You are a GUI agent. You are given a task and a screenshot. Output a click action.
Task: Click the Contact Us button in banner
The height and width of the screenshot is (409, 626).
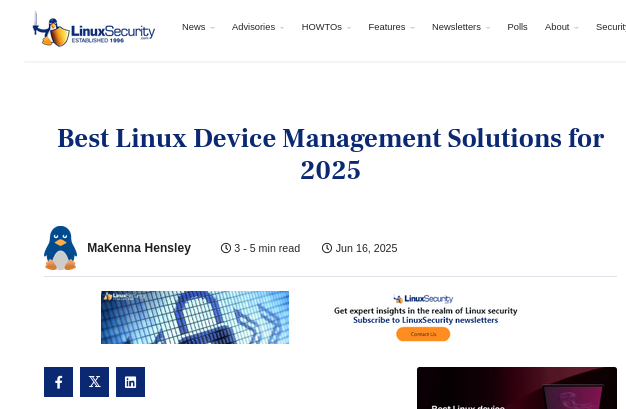point(423,334)
